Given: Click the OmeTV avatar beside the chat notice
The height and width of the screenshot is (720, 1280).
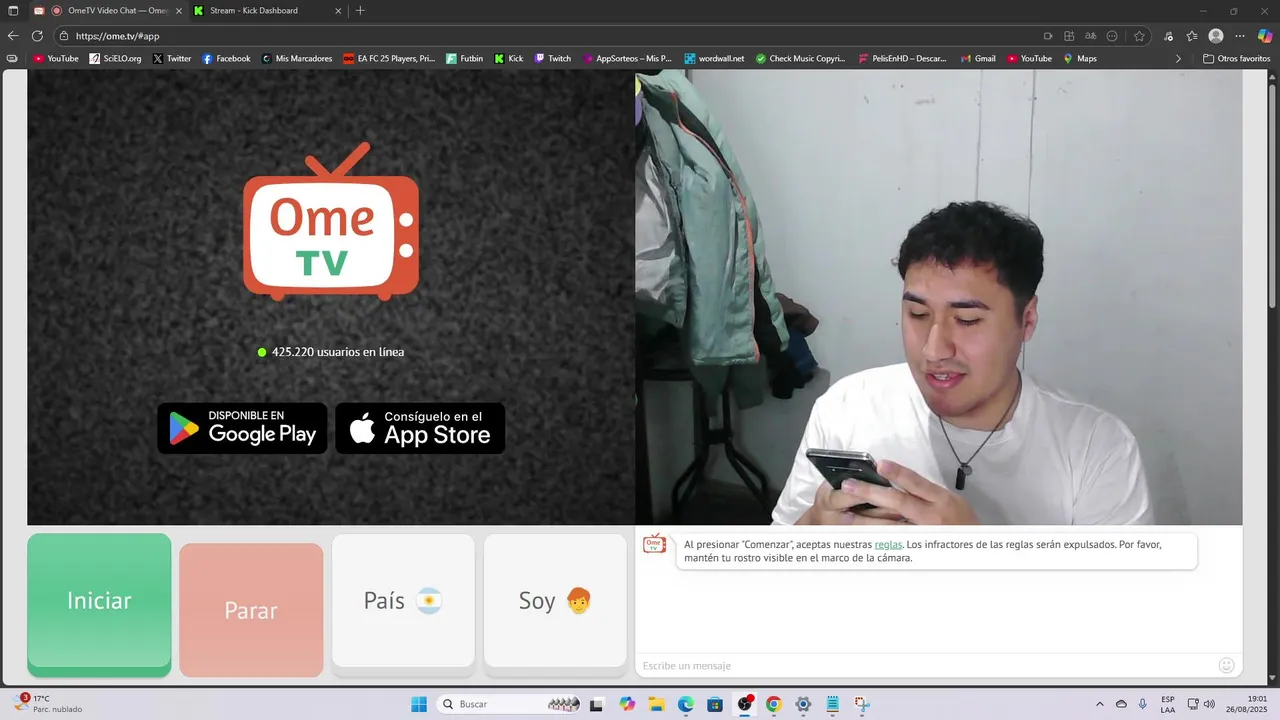Looking at the screenshot, I should point(654,544).
